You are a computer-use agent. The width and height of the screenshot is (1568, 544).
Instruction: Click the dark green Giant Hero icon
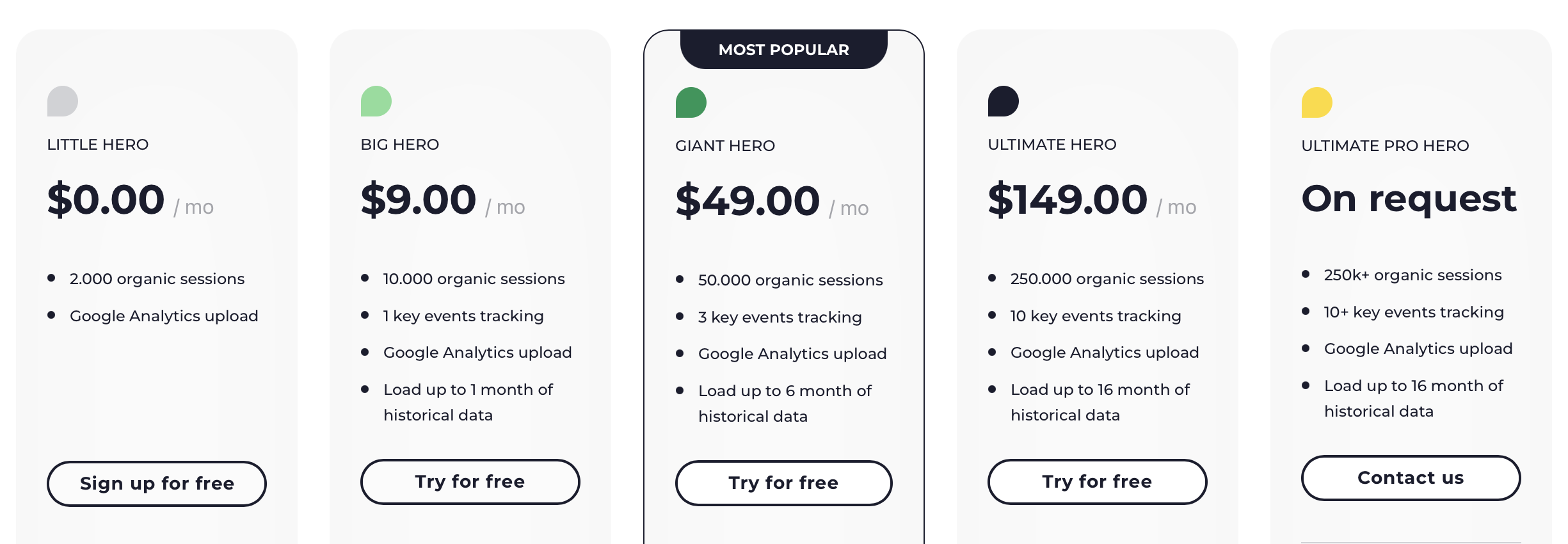pos(691,102)
